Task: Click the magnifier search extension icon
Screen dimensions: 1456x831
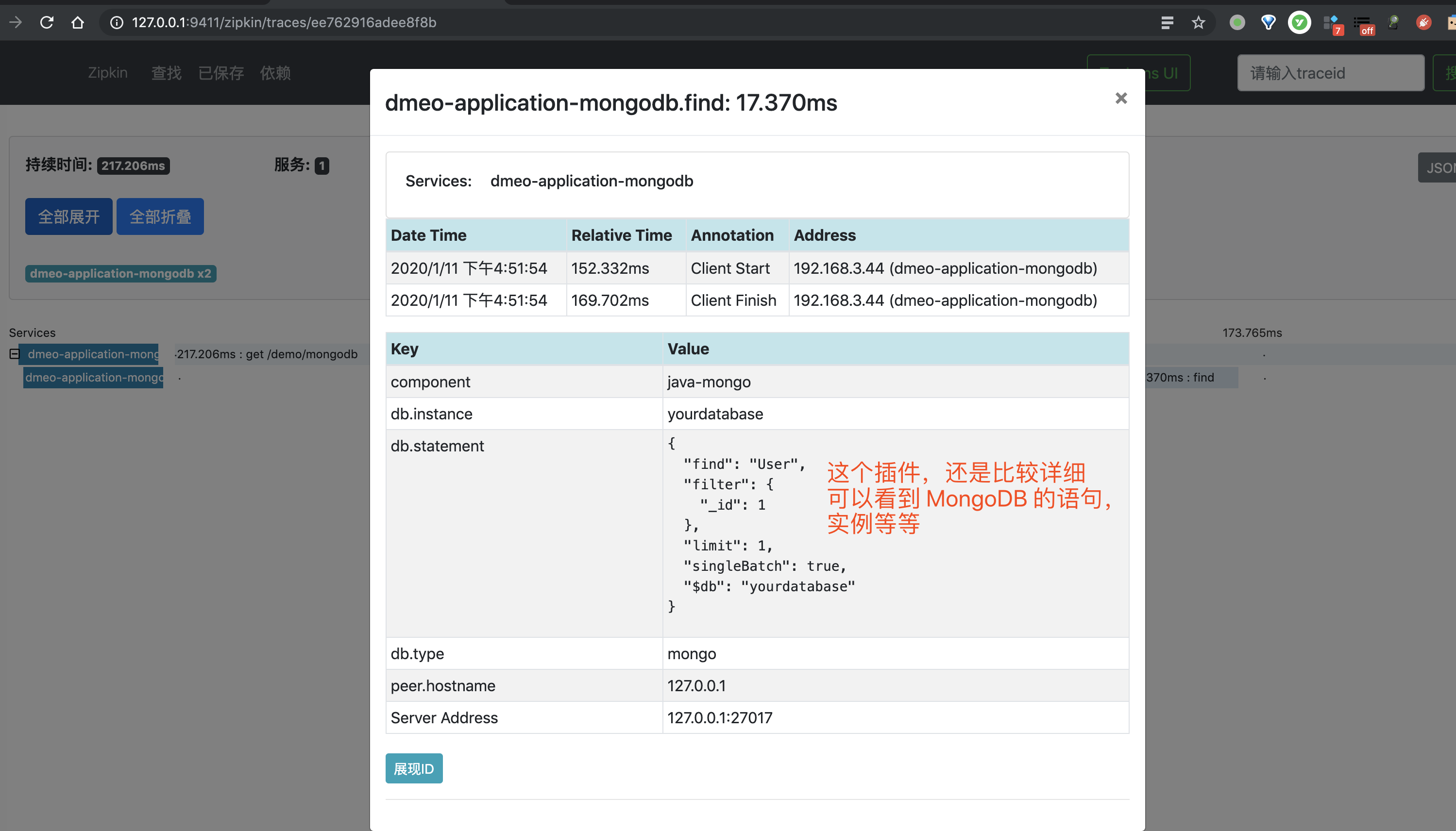Action: (1392, 22)
